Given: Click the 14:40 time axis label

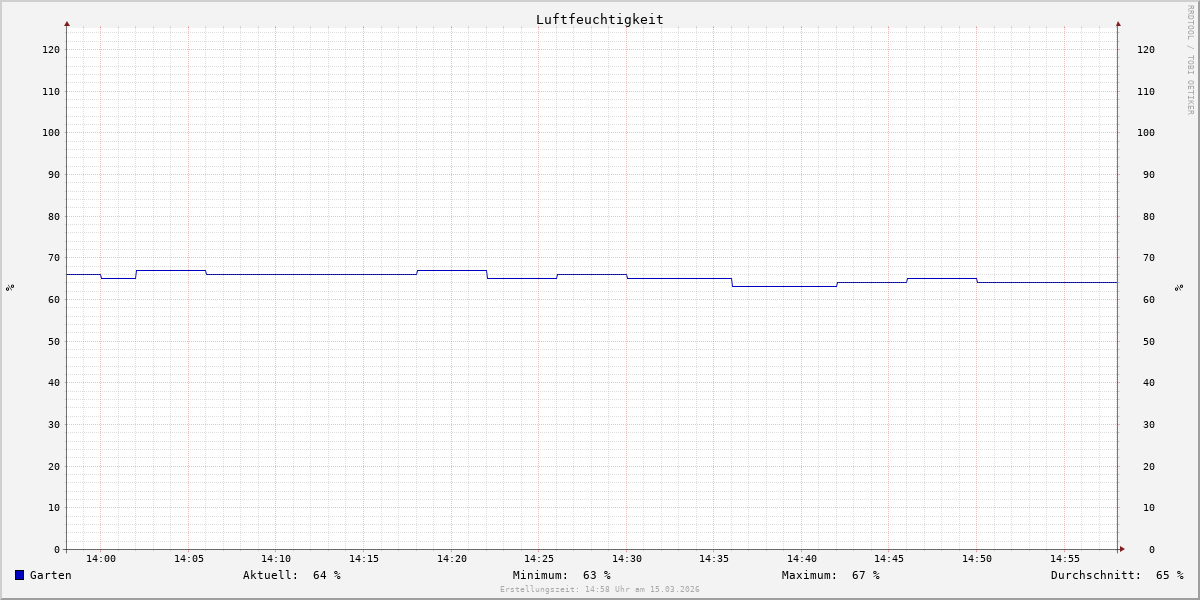Looking at the screenshot, I should [802, 559].
